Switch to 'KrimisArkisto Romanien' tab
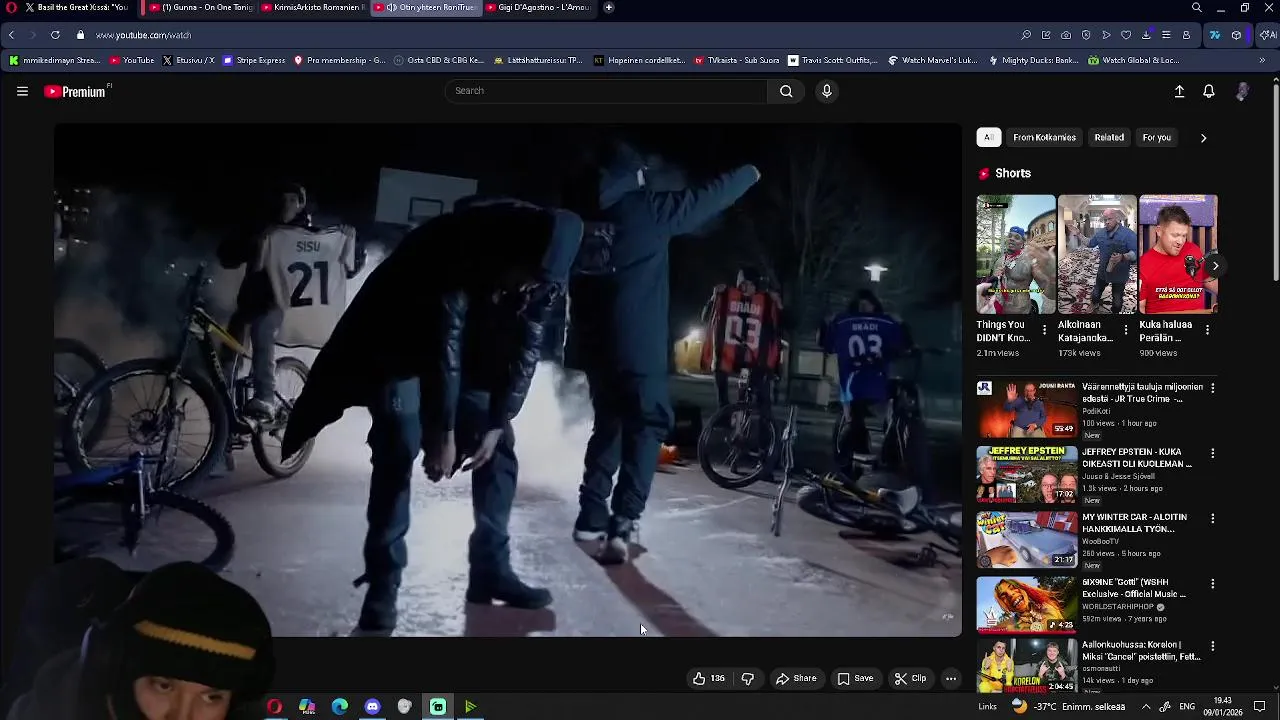 [x=313, y=7]
